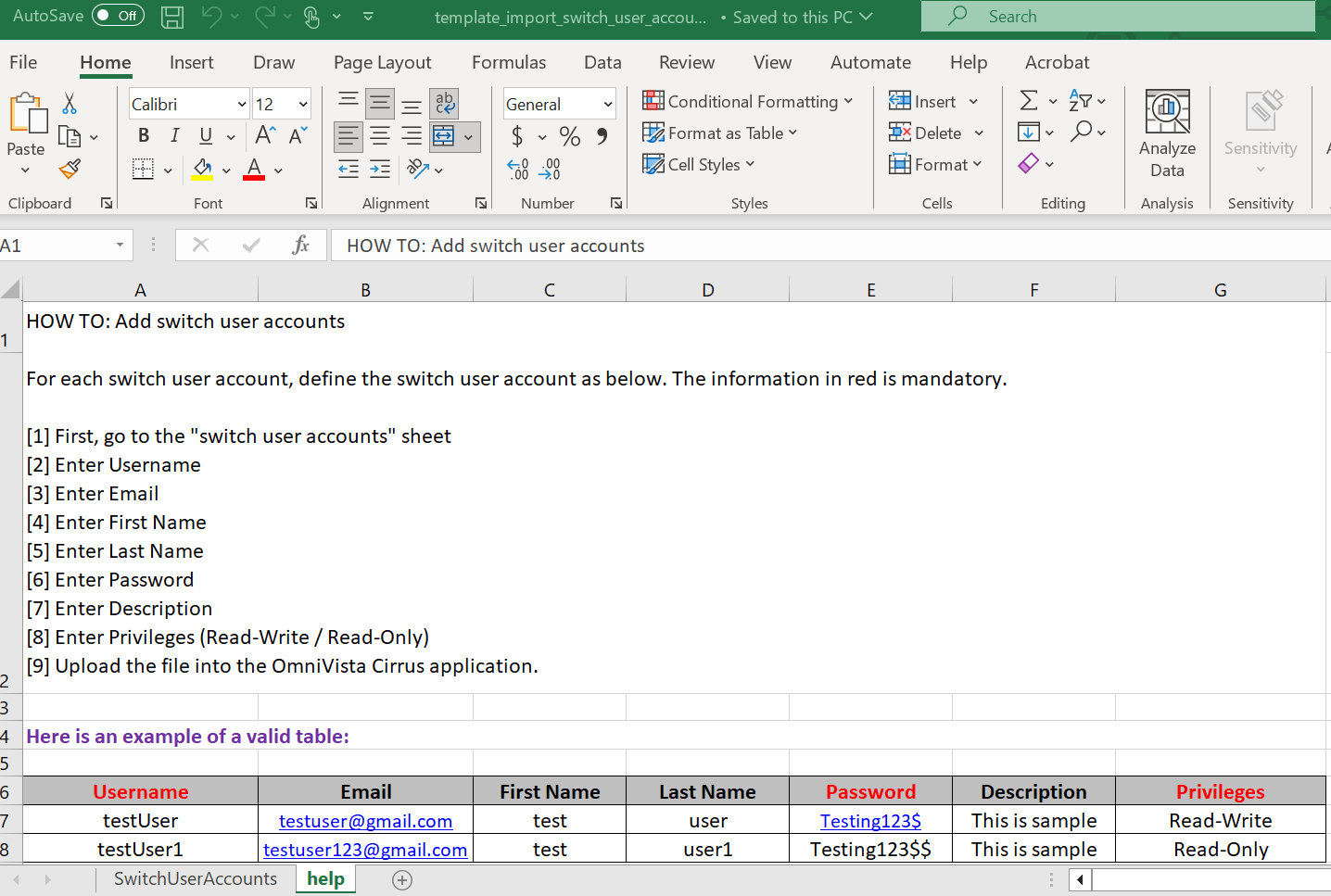Open the Customize Quick Access Toolbar dropdown
This screenshot has height=896, width=1331.
pos(368,17)
